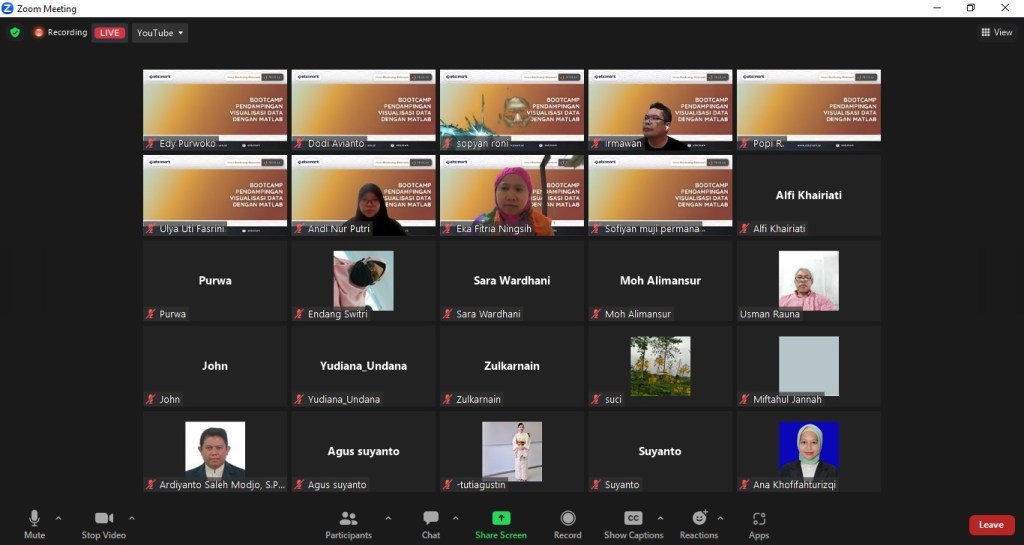1024x545 pixels.
Task: Open the Reactions emoji picker
Action: [x=699, y=518]
